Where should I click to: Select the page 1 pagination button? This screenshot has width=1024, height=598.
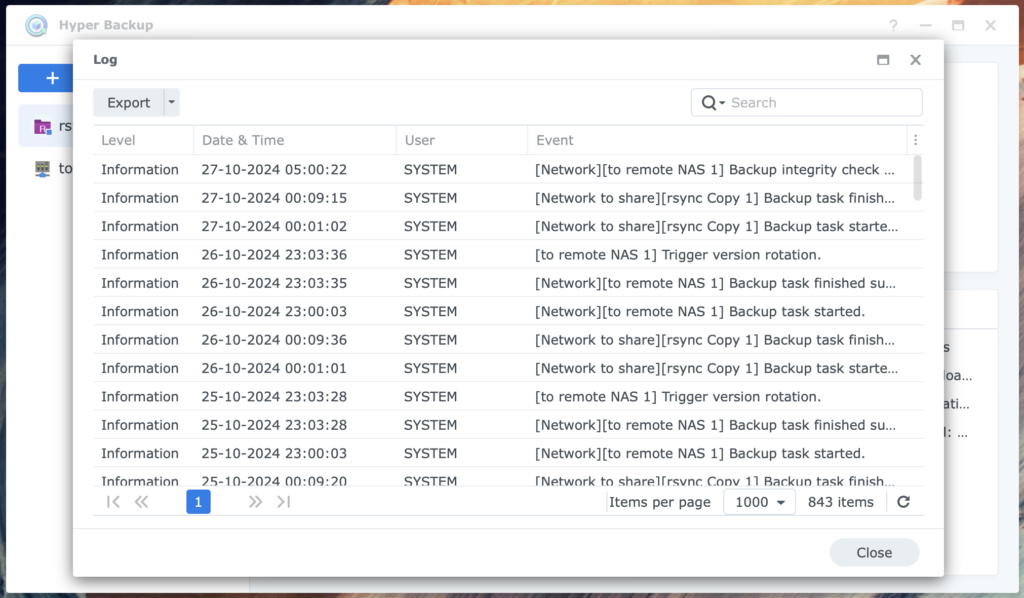(x=198, y=501)
